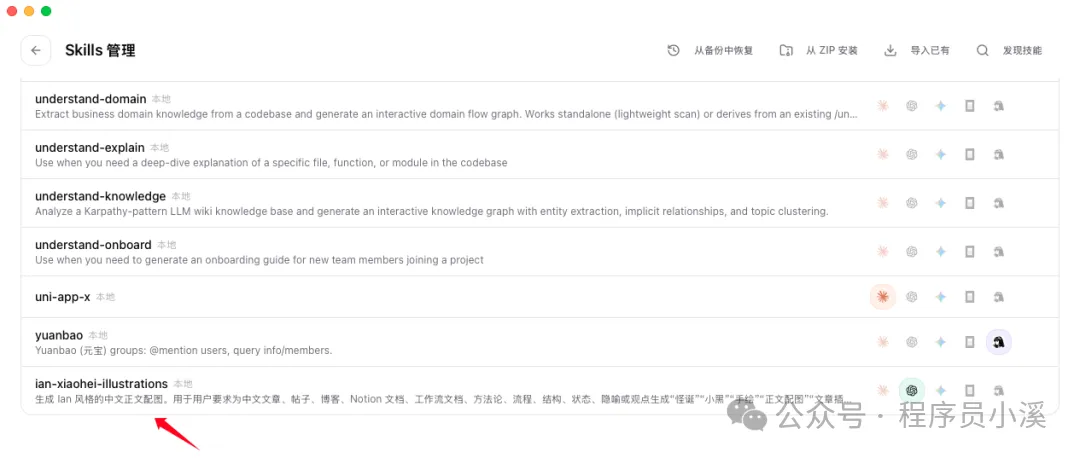This screenshot has height=458, width=1080.
Task: Click description starting 'Extract business domain knowledge'
Action: [x=446, y=114]
